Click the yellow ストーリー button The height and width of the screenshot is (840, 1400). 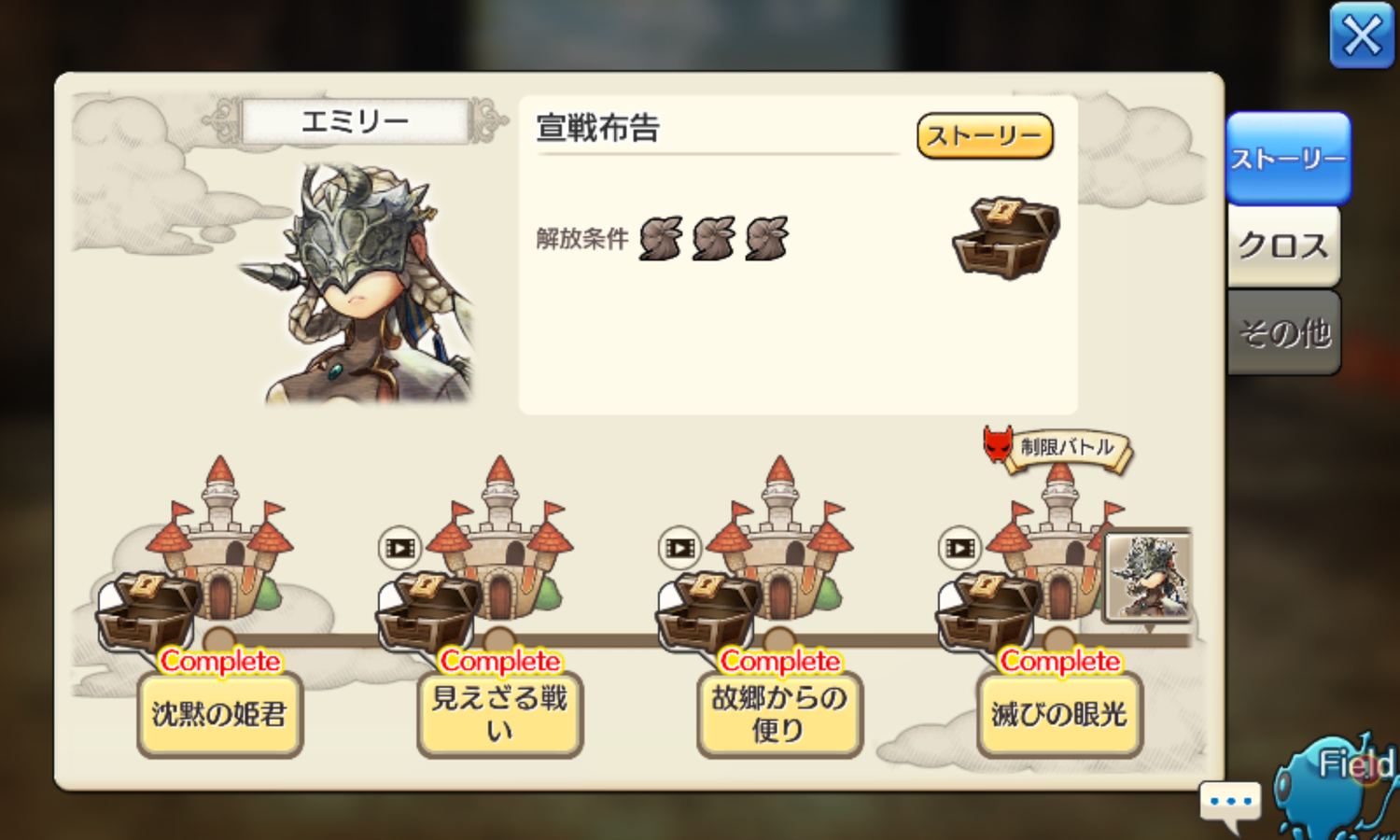pos(985,136)
